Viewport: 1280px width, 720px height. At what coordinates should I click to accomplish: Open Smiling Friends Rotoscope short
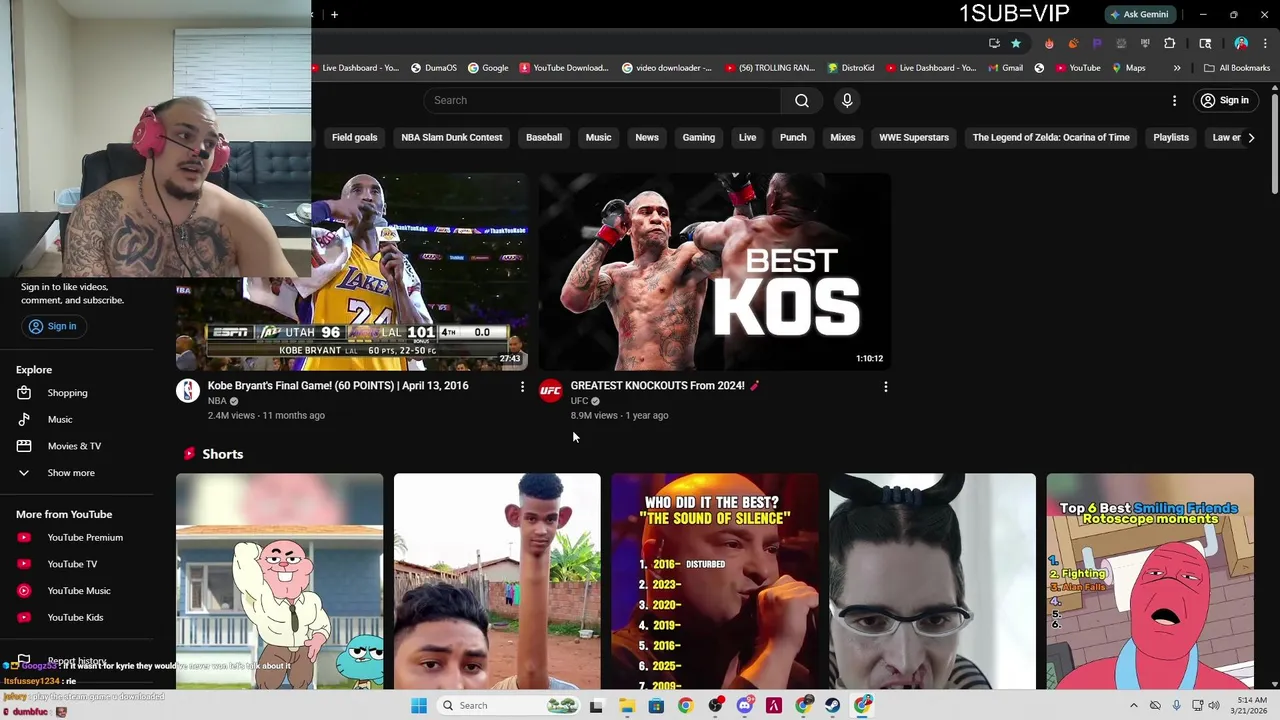[x=1150, y=581]
